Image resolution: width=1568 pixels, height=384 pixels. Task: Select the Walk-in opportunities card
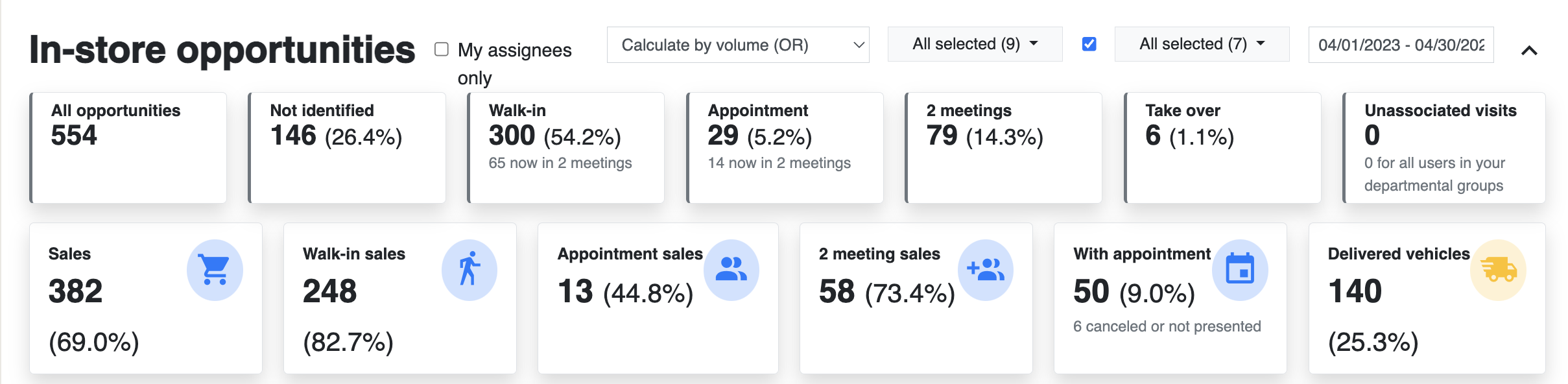coord(566,148)
